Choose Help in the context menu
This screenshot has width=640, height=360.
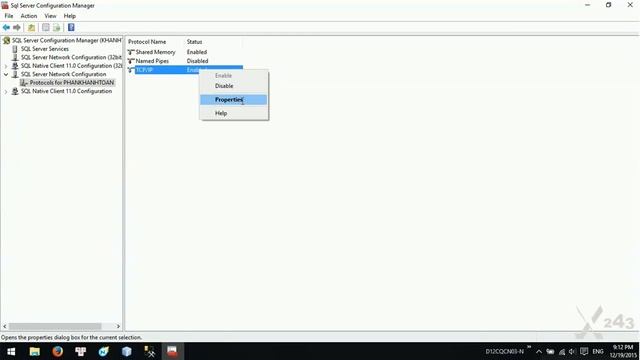coord(233,113)
